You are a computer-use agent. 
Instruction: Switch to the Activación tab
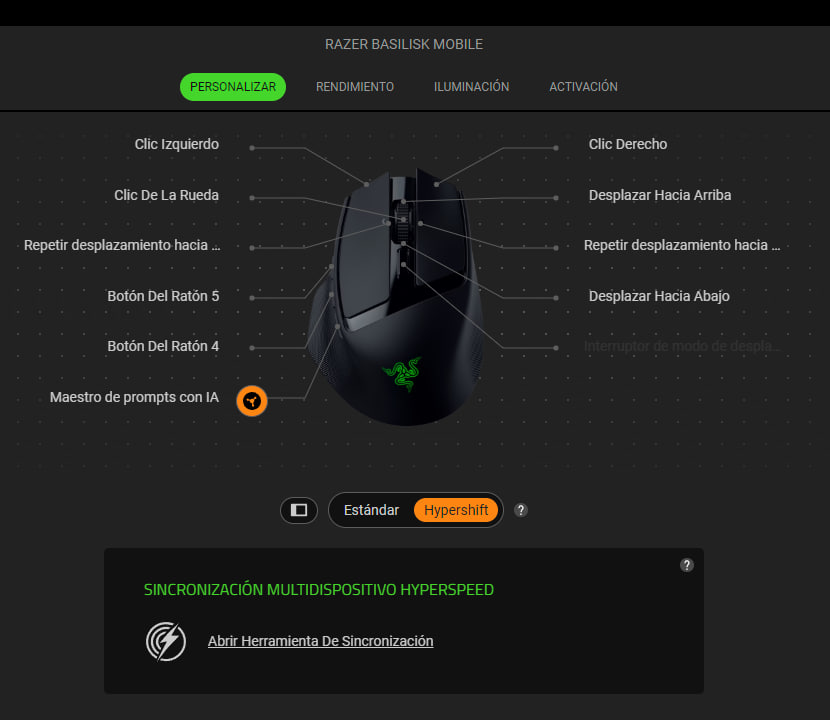point(583,87)
